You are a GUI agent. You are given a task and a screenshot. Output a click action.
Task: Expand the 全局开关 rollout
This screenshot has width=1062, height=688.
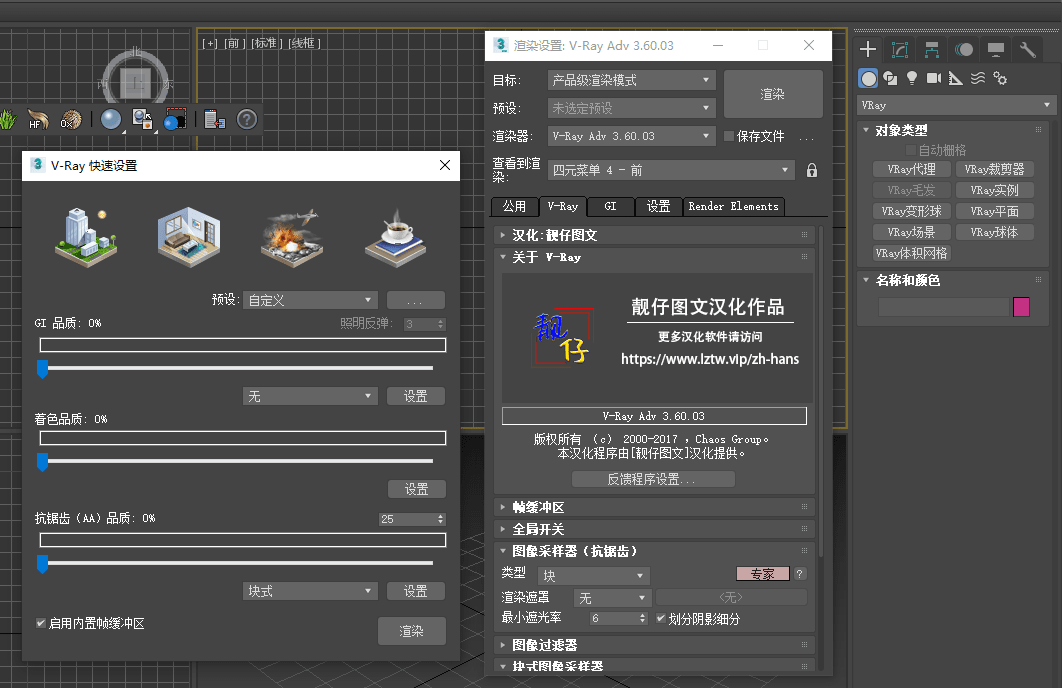tap(654, 529)
